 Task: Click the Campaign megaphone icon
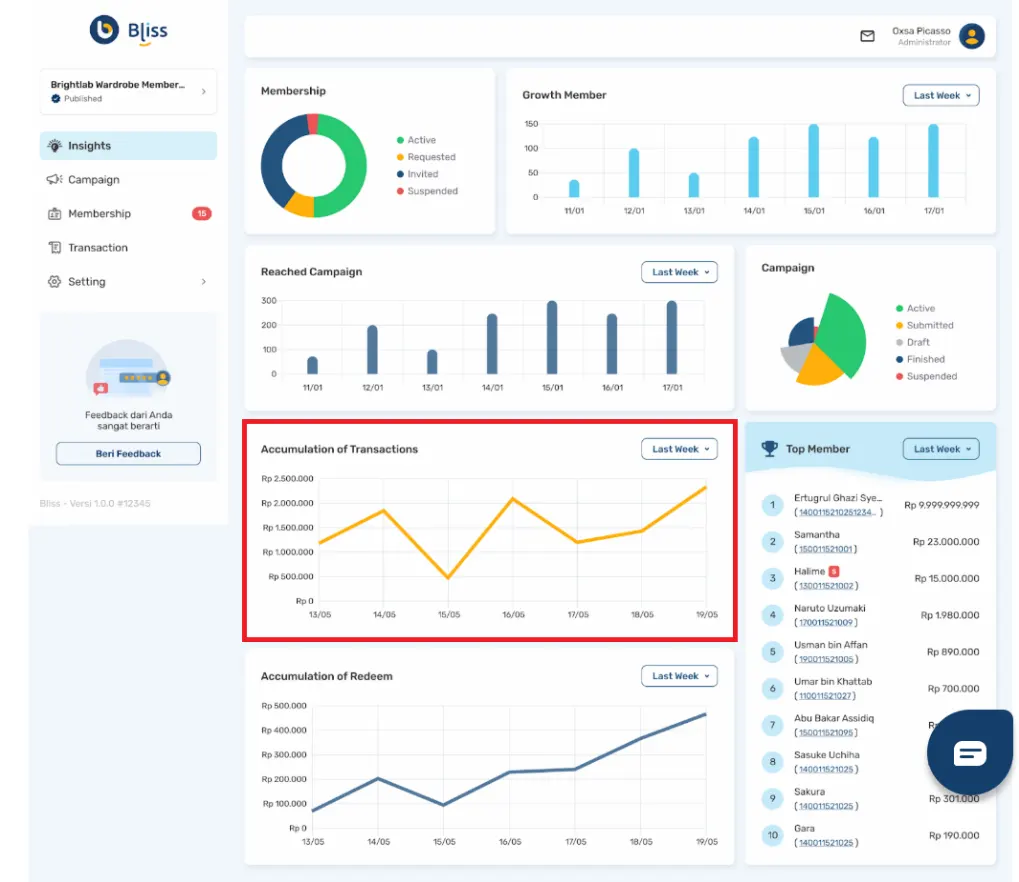pos(54,180)
